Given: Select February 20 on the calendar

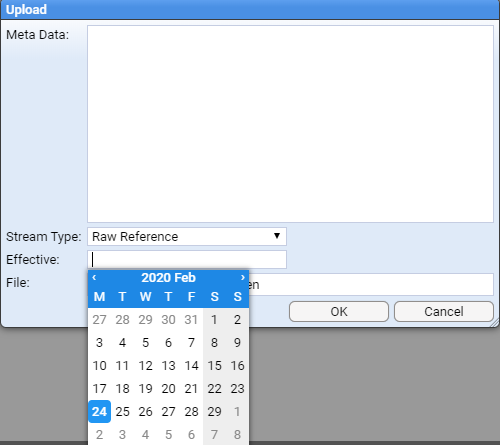Looking at the screenshot, I should click(x=168, y=389).
